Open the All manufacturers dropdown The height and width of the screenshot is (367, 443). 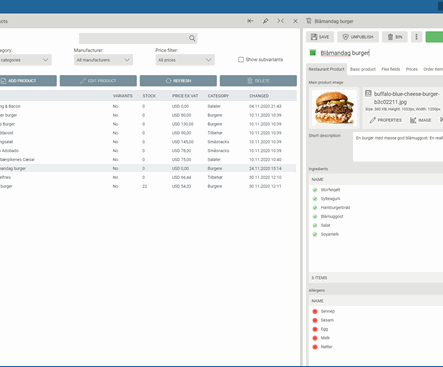[x=103, y=60]
